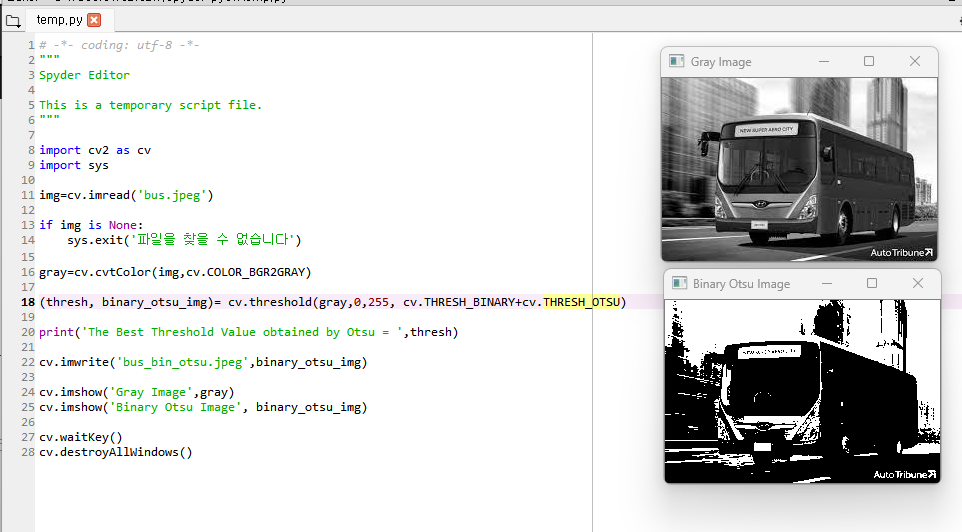Click the binary Otsu bus picture
The width and height of the screenshot is (962, 532).
point(802,391)
